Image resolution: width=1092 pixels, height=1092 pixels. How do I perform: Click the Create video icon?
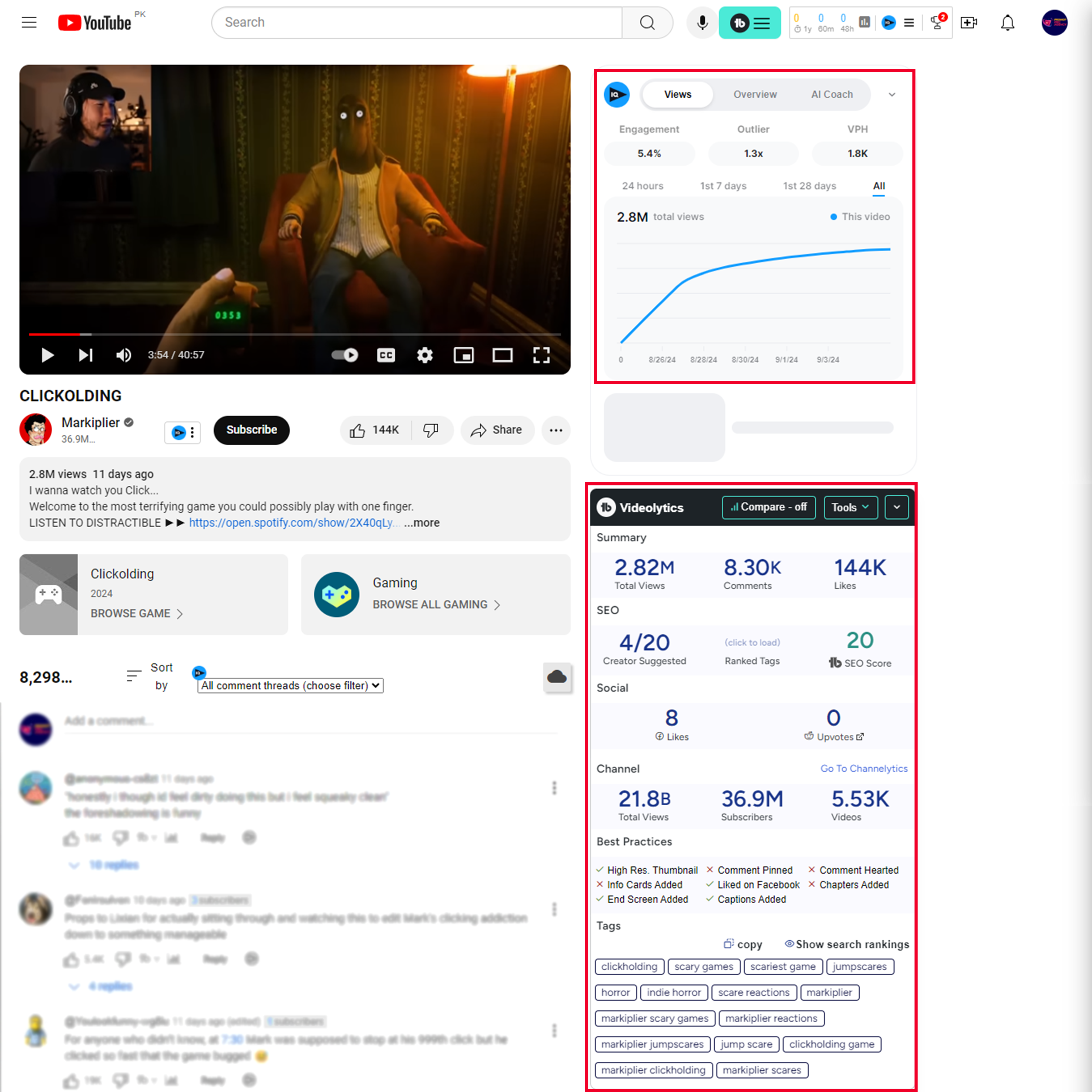pyautogui.click(x=968, y=23)
